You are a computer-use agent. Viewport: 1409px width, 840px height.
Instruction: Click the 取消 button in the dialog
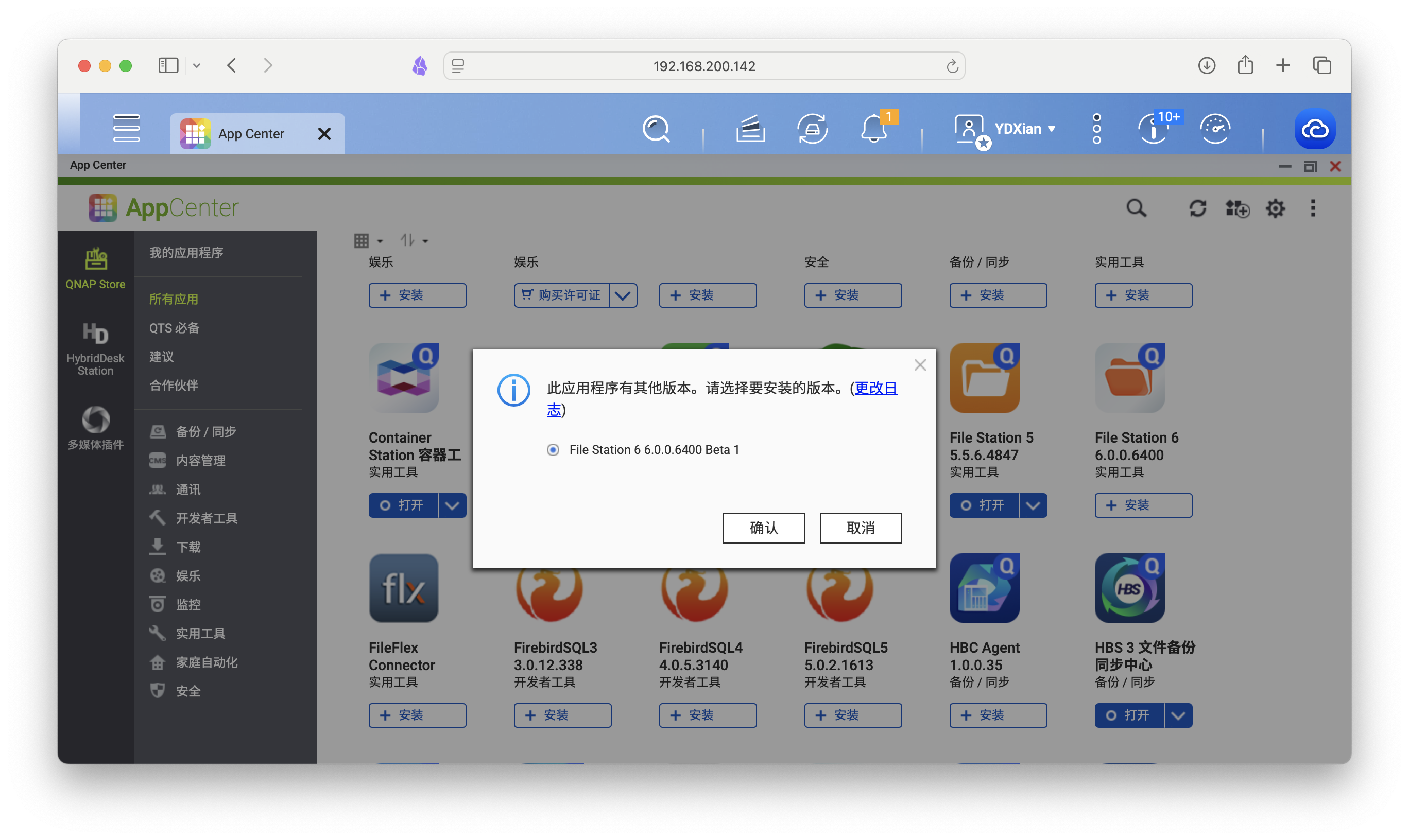(x=860, y=528)
